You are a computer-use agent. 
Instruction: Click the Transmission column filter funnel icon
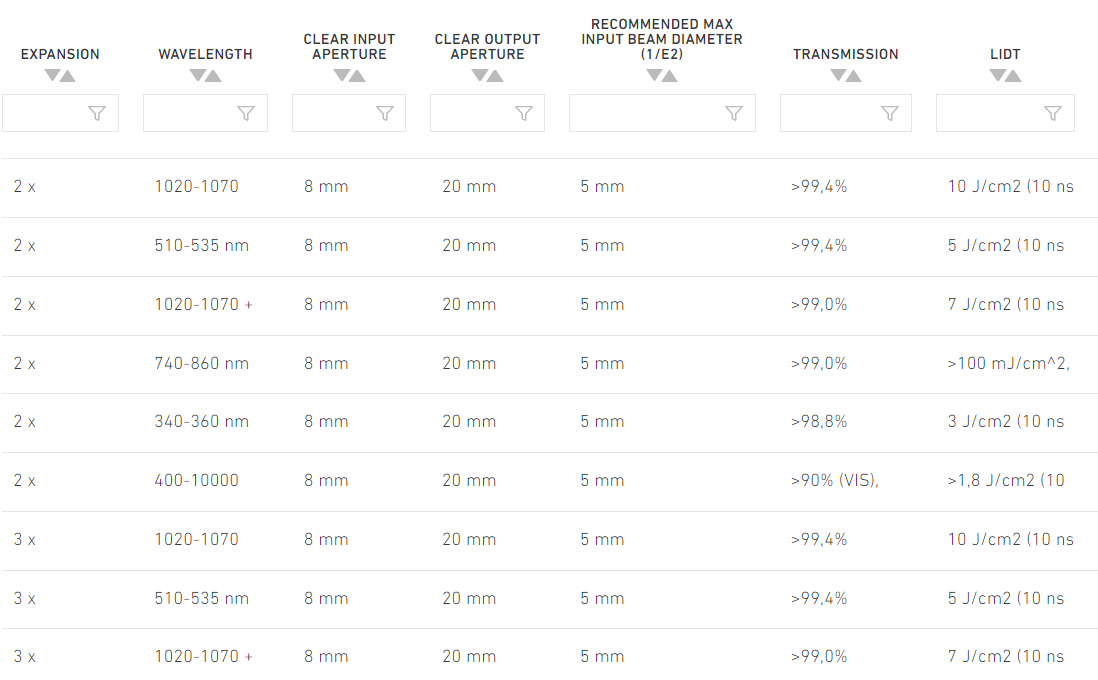[x=890, y=114]
